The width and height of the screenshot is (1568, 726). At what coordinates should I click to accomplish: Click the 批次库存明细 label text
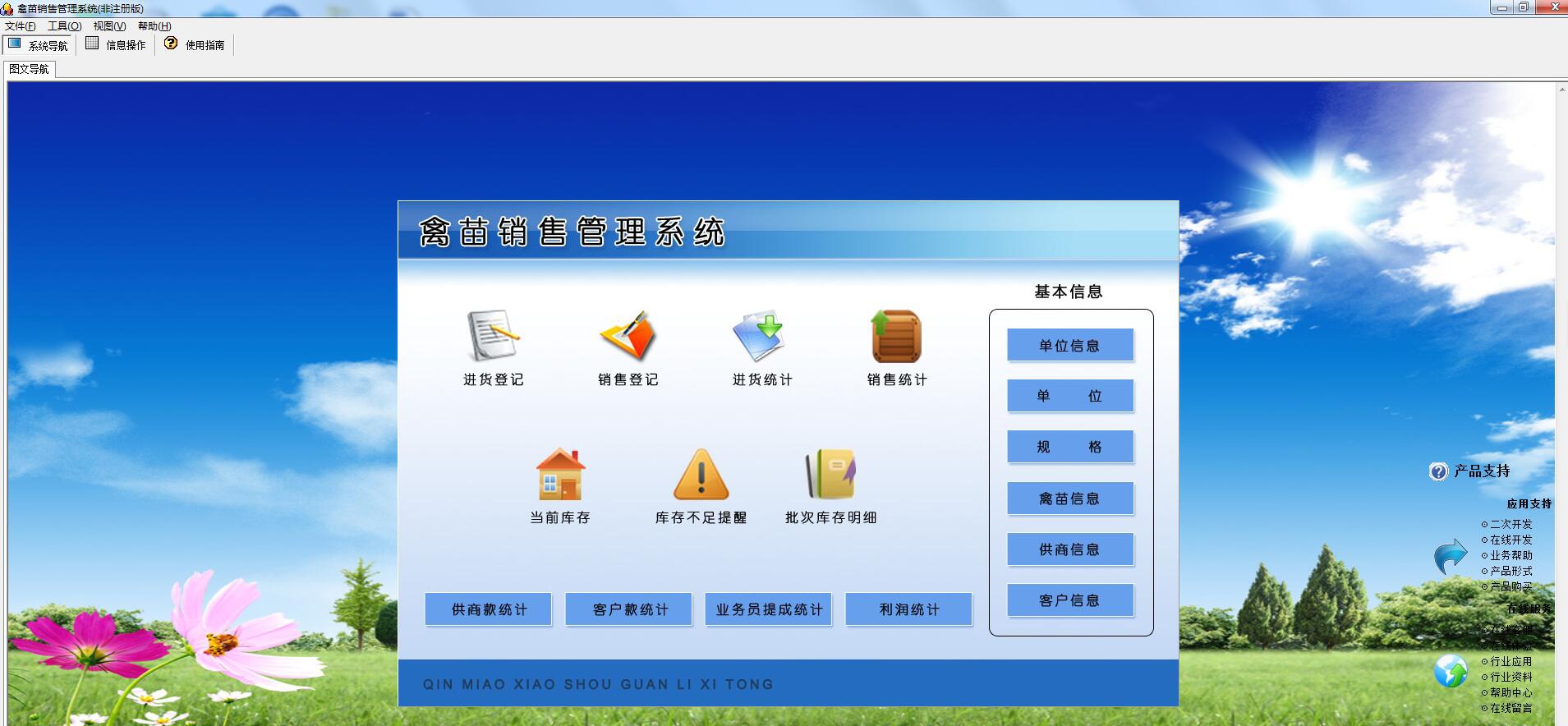pos(831,517)
